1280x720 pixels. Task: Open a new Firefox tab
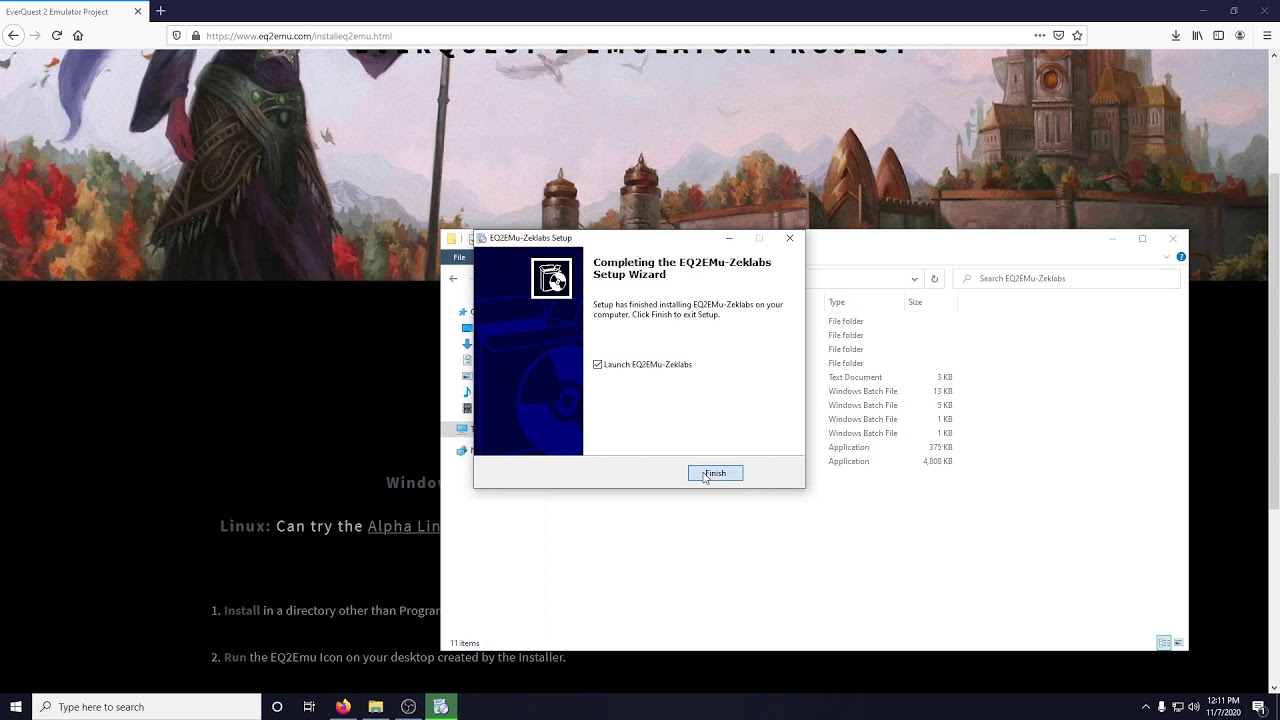[160, 11]
